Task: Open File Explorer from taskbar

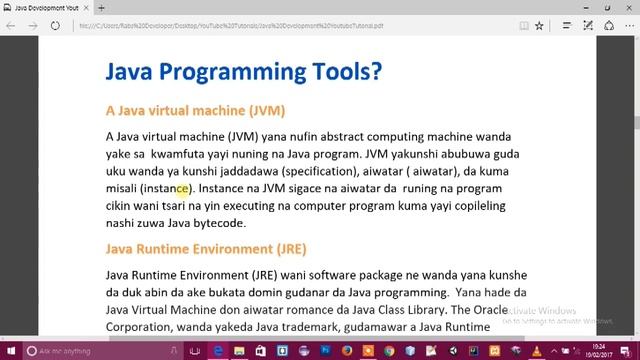Action: (x=239, y=351)
